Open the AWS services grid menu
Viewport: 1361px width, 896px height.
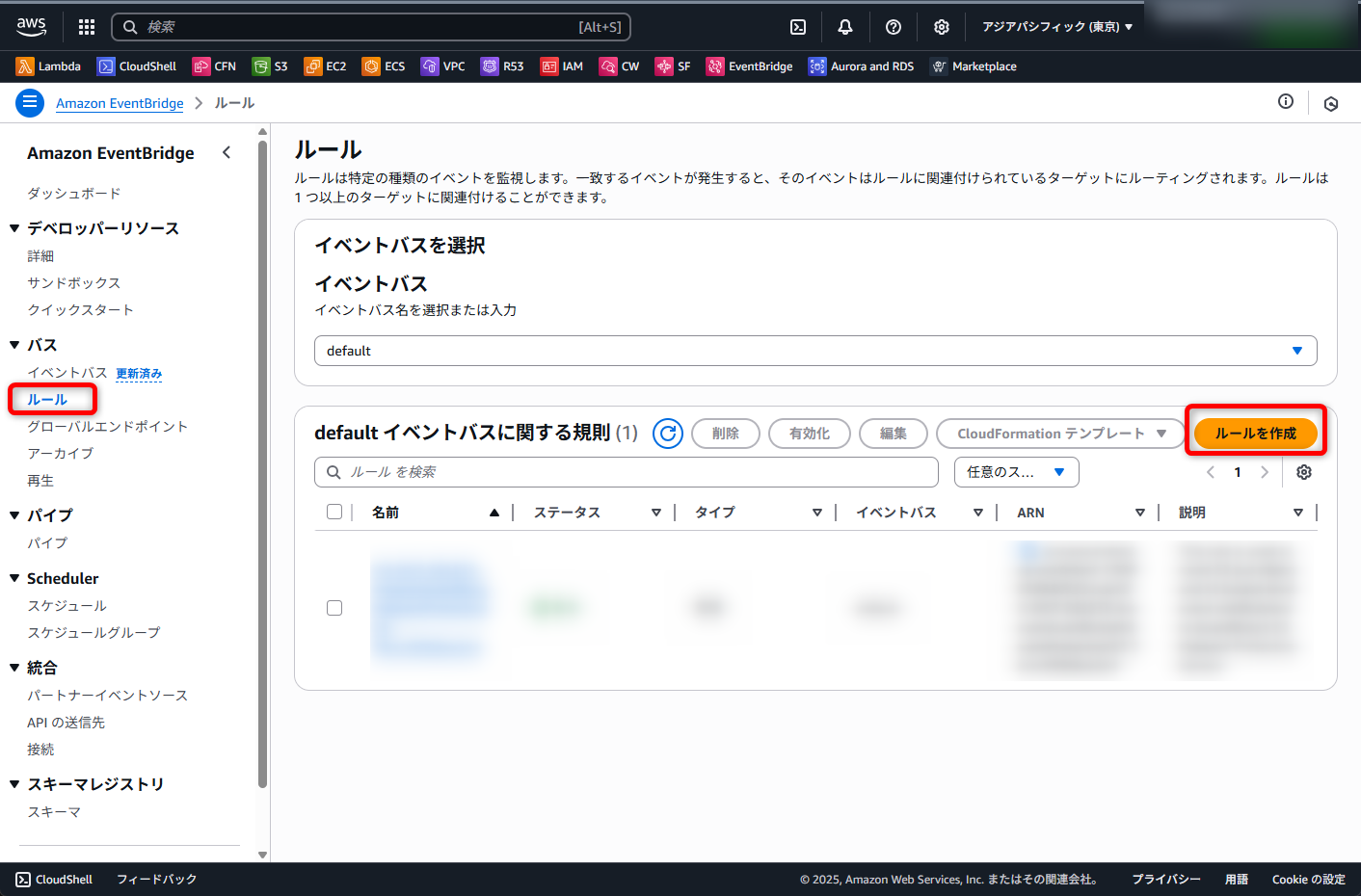point(87,27)
